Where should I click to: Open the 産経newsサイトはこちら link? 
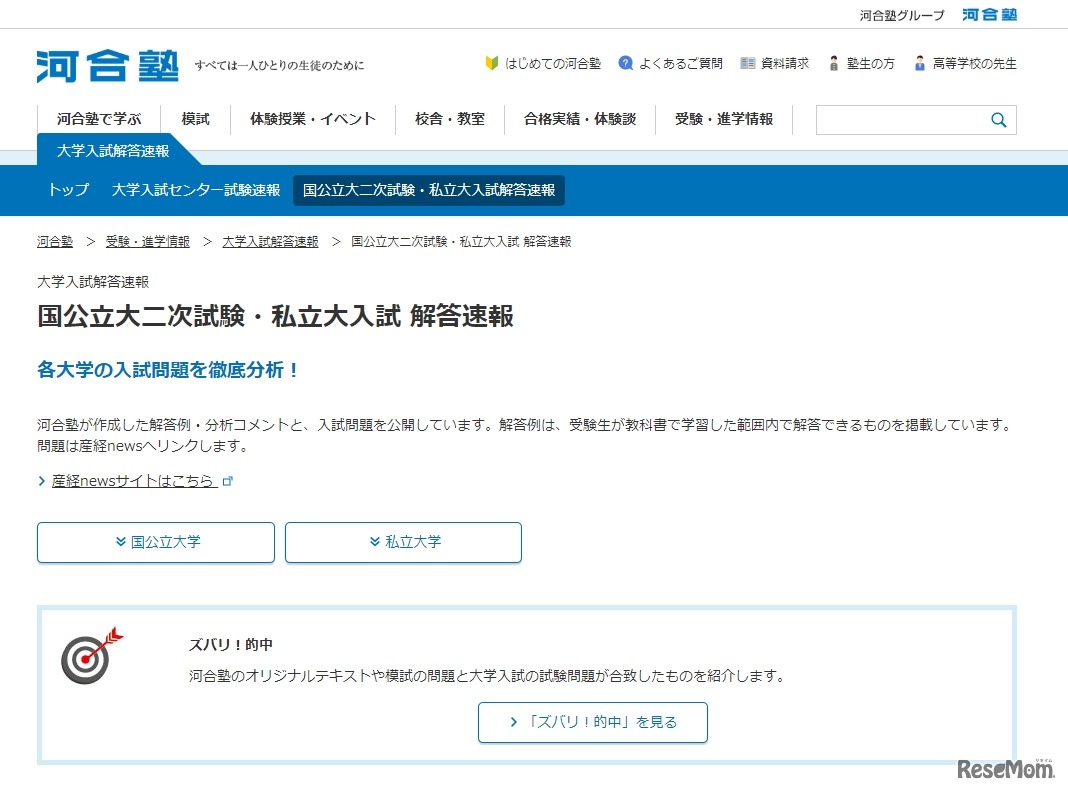pyautogui.click(x=134, y=481)
